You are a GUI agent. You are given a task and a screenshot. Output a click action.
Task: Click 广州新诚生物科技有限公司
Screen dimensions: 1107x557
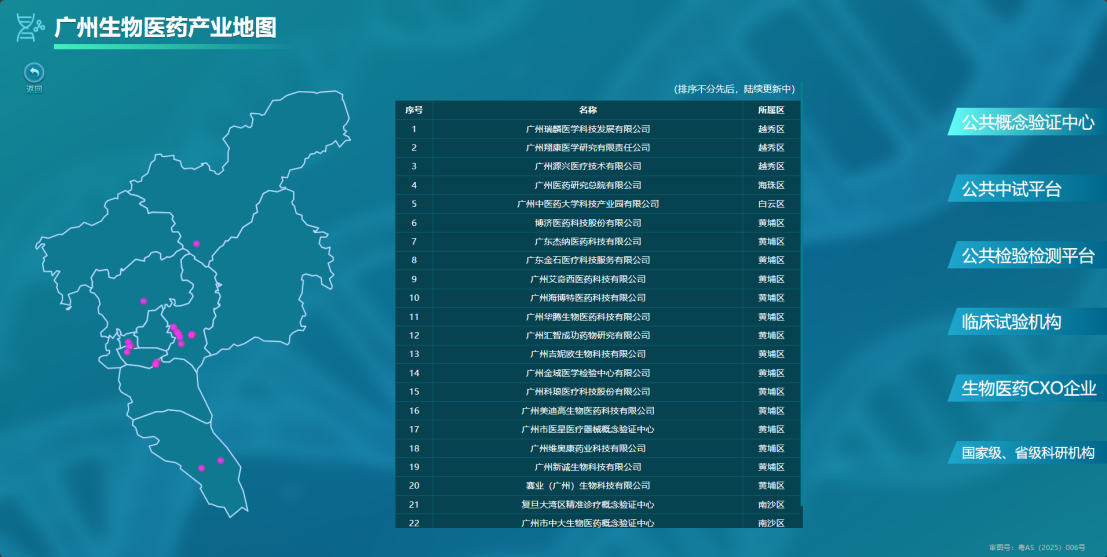(x=587, y=467)
